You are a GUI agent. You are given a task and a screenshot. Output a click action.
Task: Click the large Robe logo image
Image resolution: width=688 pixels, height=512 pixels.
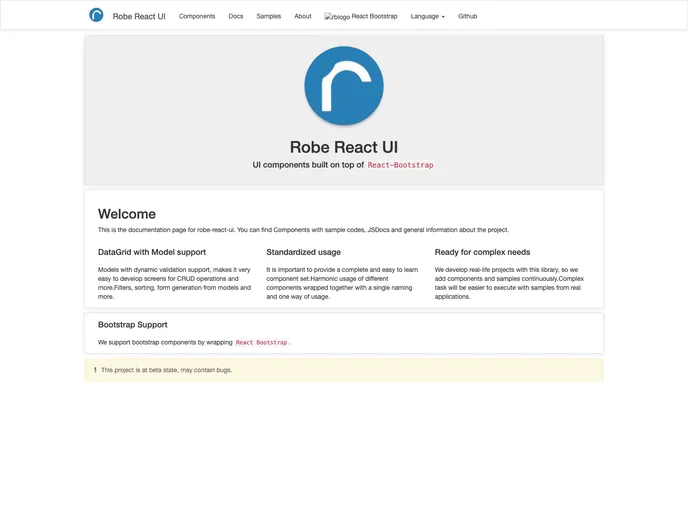point(344,86)
